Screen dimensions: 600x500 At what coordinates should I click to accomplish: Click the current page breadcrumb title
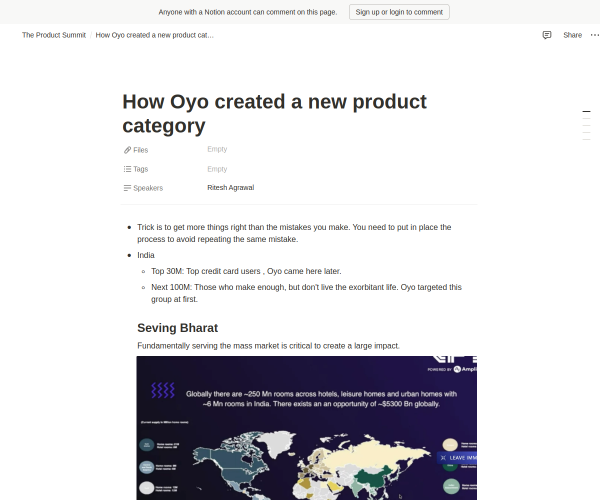[155, 35]
